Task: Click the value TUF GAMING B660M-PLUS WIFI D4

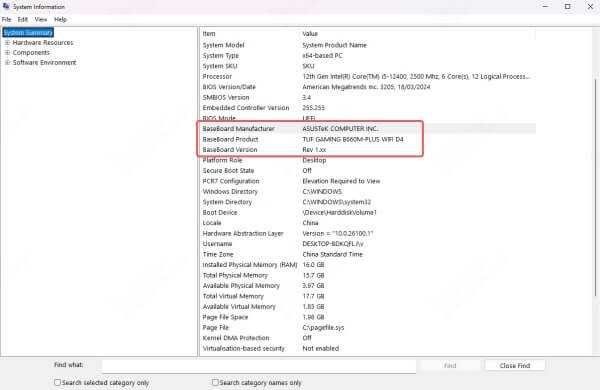Action: click(353, 139)
